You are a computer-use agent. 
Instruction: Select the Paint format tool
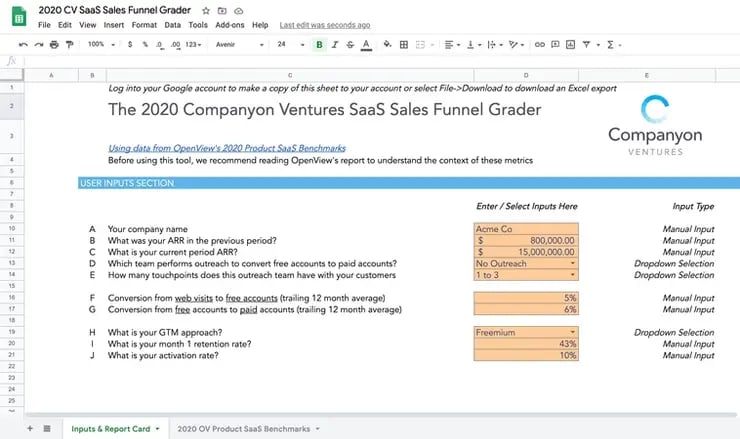coord(69,44)
